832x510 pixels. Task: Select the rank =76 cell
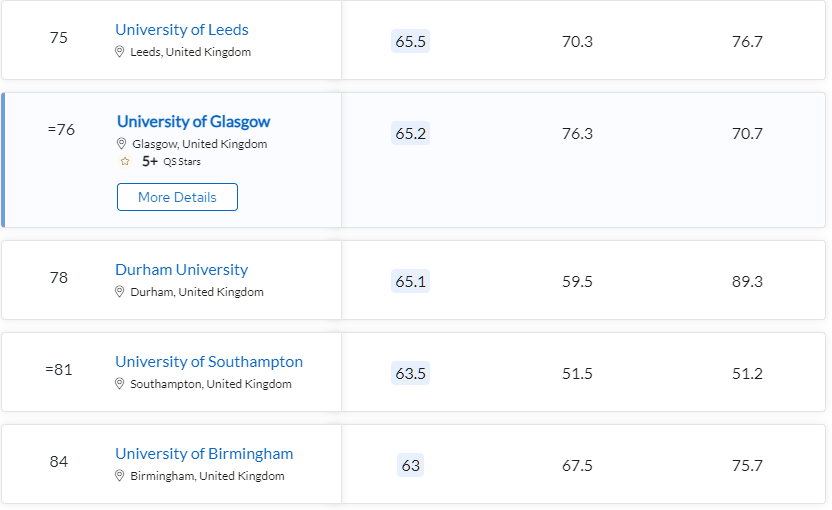pos(61,130)
